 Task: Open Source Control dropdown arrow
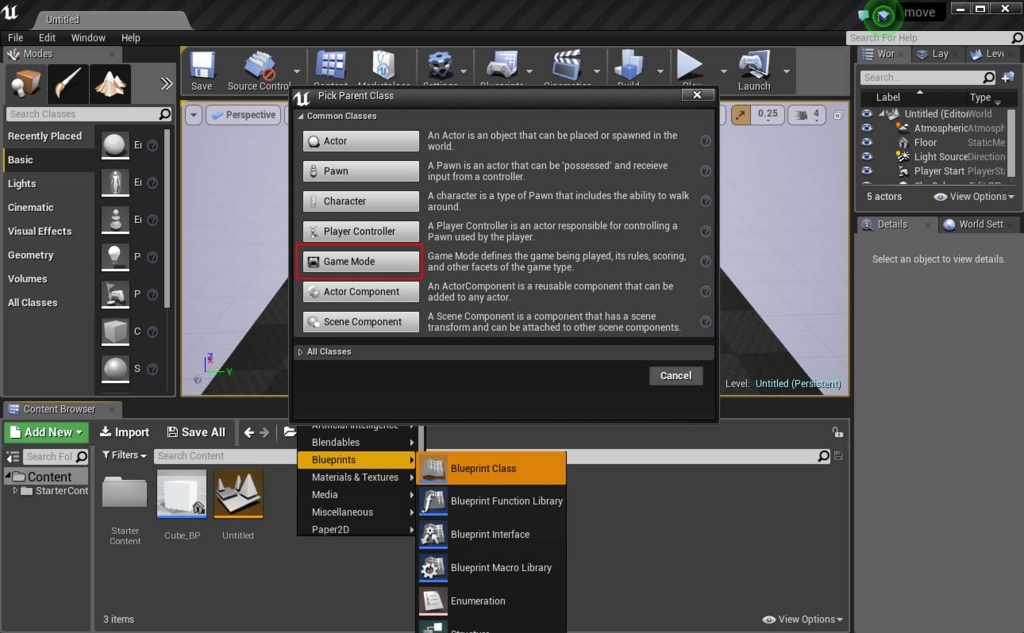(297, 71)
